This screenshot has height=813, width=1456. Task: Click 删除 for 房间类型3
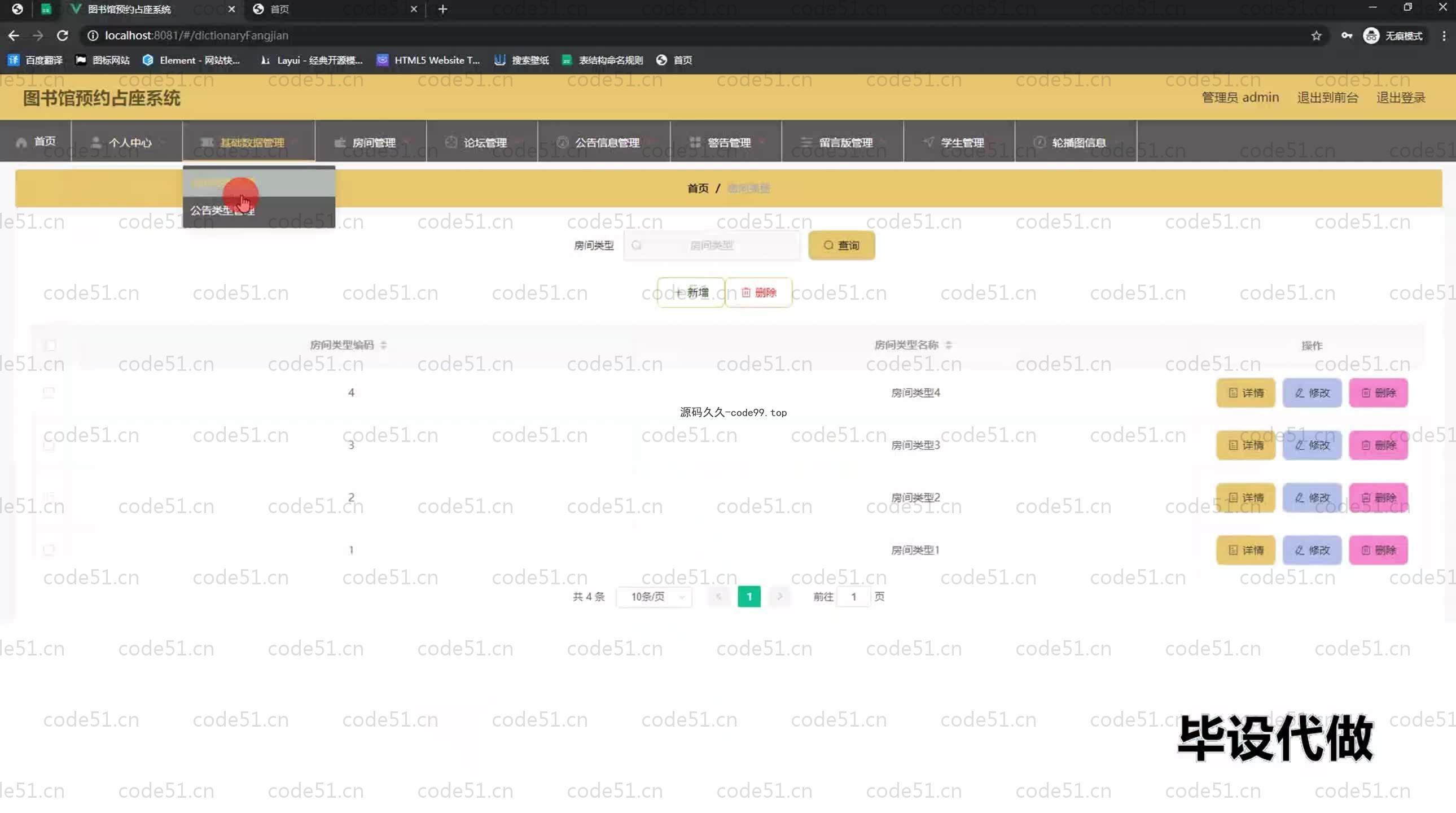coord(1378,445)
